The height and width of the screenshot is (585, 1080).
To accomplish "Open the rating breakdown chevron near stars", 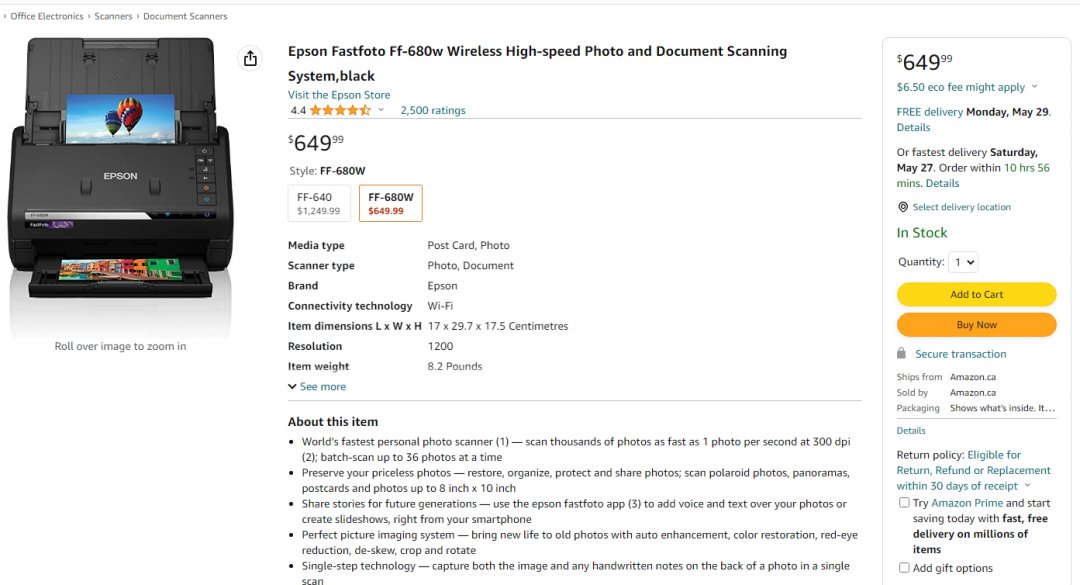I will [x=381, y=111].
